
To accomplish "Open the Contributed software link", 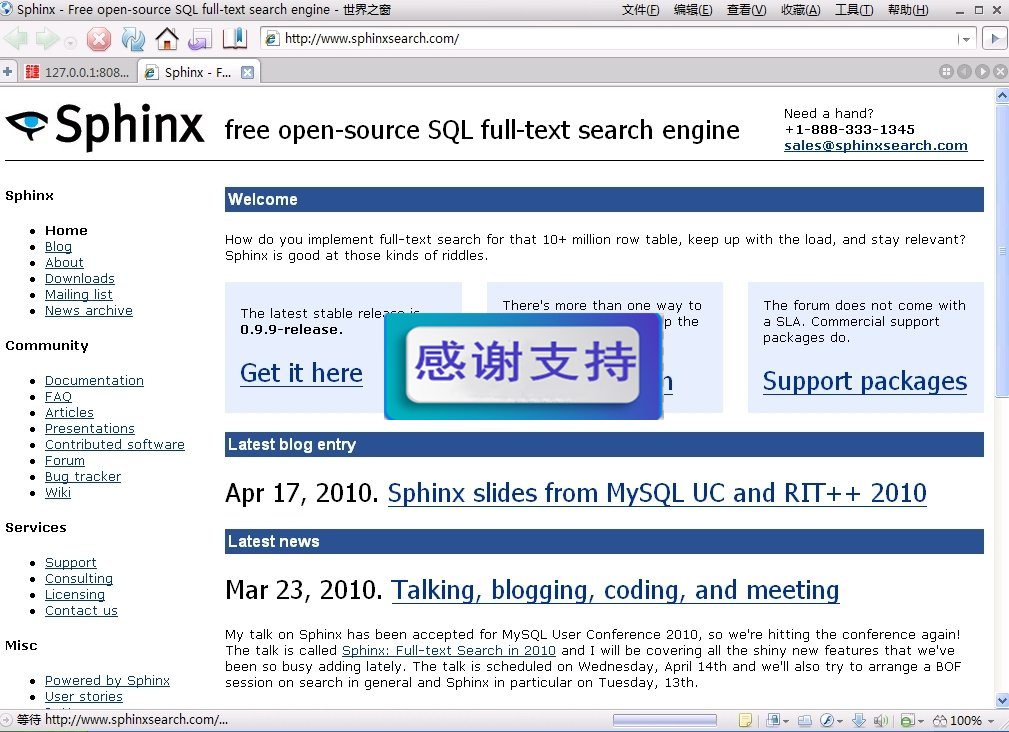I will coord(115,444).
